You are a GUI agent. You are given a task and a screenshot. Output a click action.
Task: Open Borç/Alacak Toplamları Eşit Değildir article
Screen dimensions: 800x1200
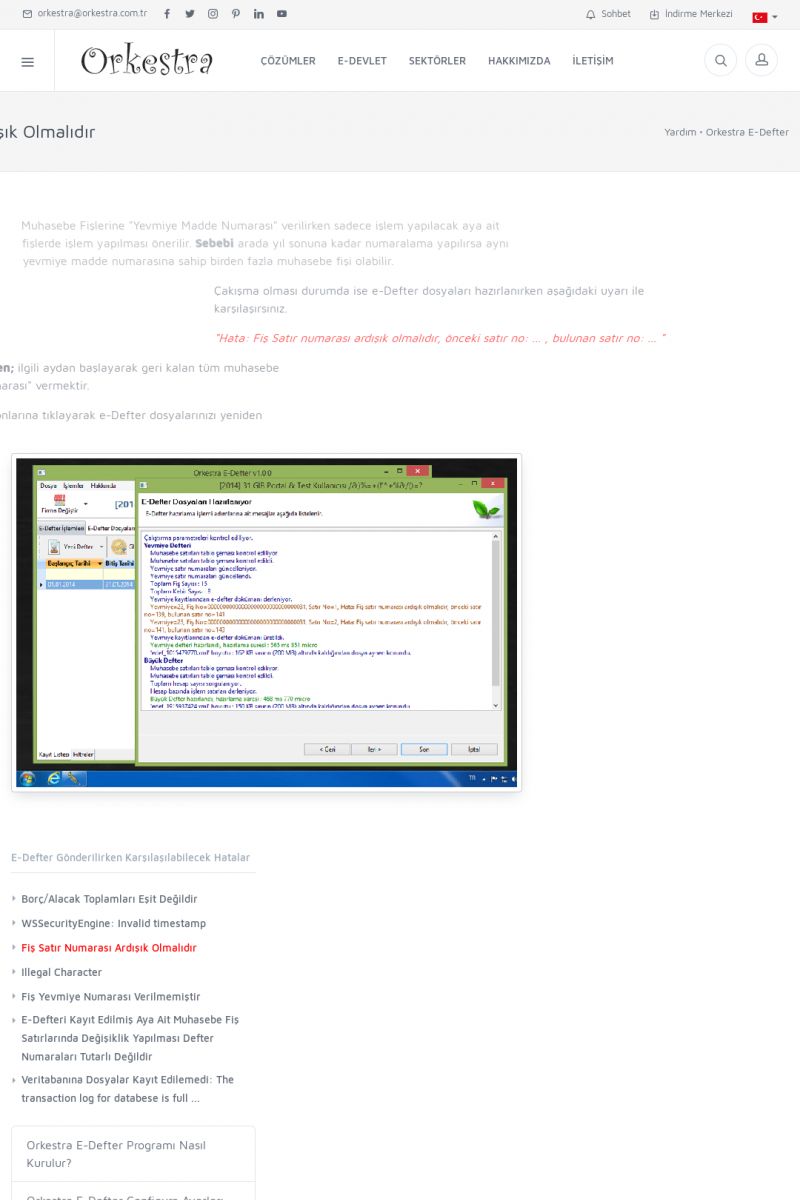tap(109, 899)
